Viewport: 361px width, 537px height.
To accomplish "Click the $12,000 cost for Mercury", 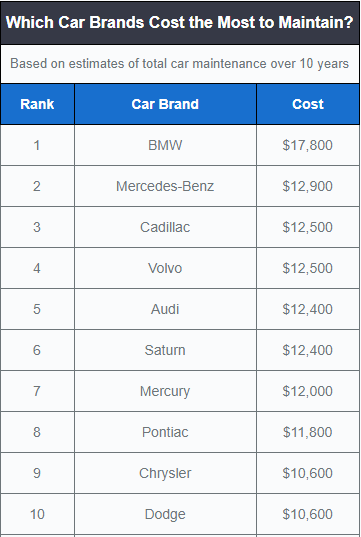I will click(308, 391).
